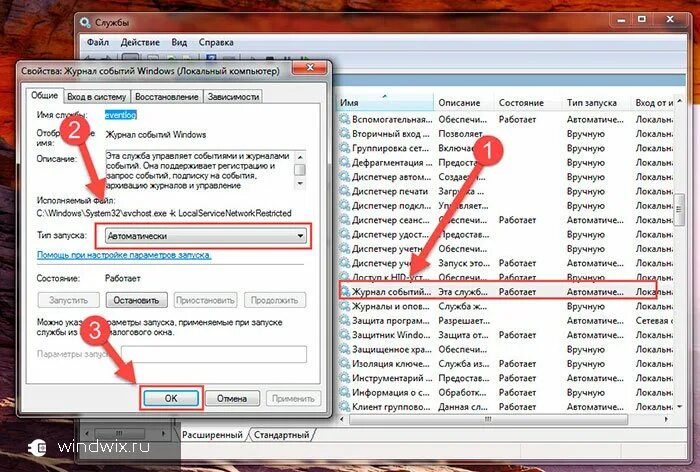Click left pane horizontal scrollbar
Image resolution: width=700 pixels, height=472 pixels.
click(x=125, y=433)
